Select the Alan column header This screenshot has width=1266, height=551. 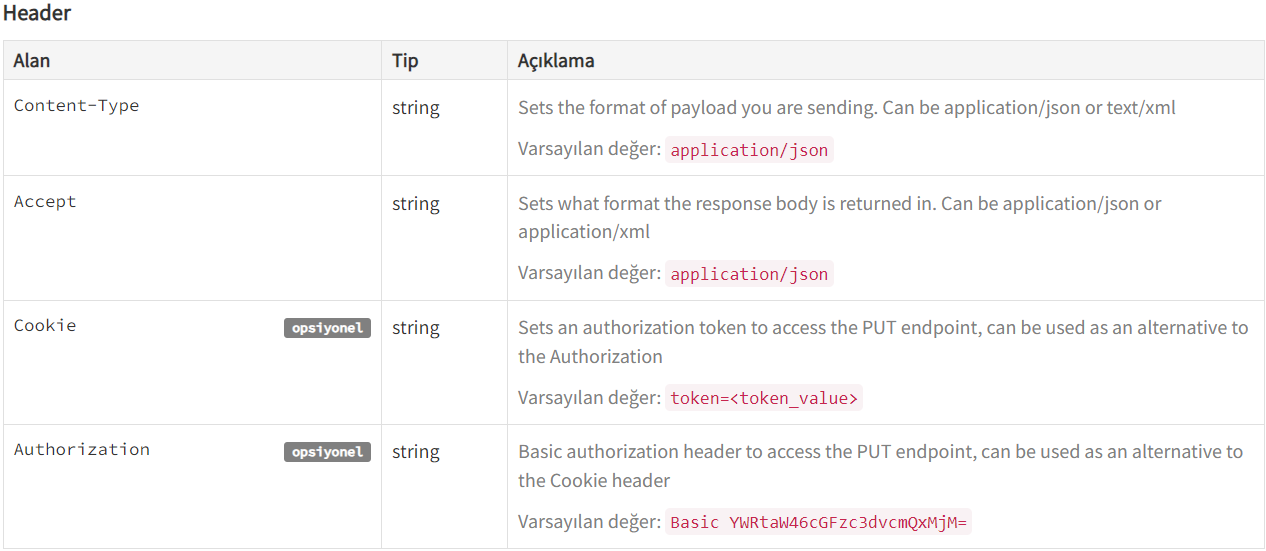click(32, 60)
